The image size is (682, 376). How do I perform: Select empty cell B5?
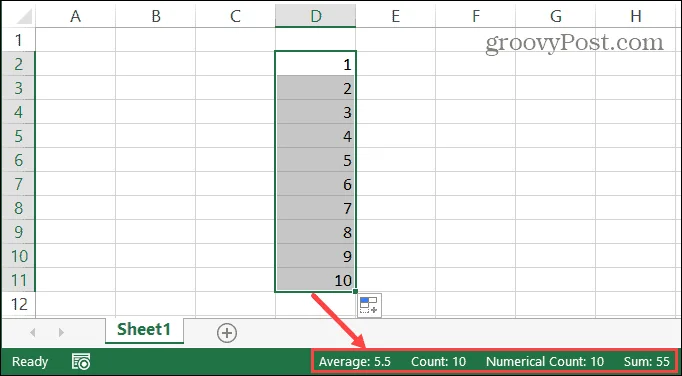point(156,136)
